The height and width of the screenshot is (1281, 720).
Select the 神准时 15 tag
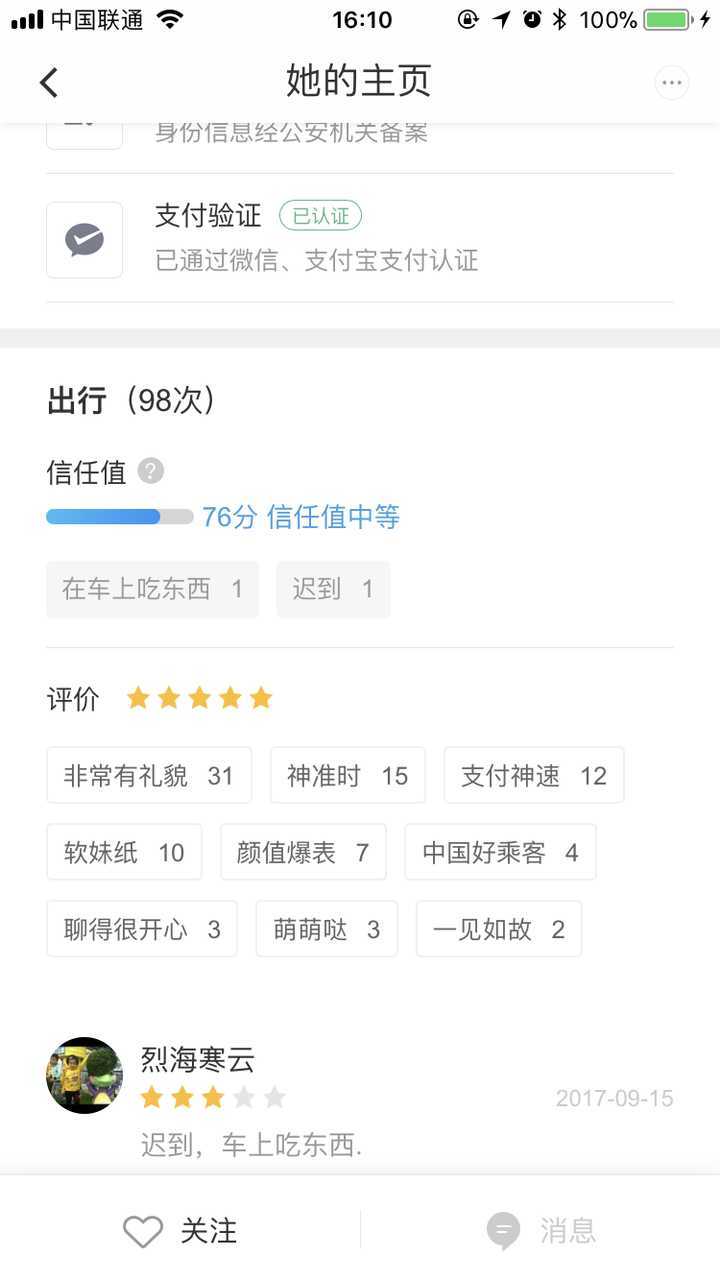coord(348,775)
